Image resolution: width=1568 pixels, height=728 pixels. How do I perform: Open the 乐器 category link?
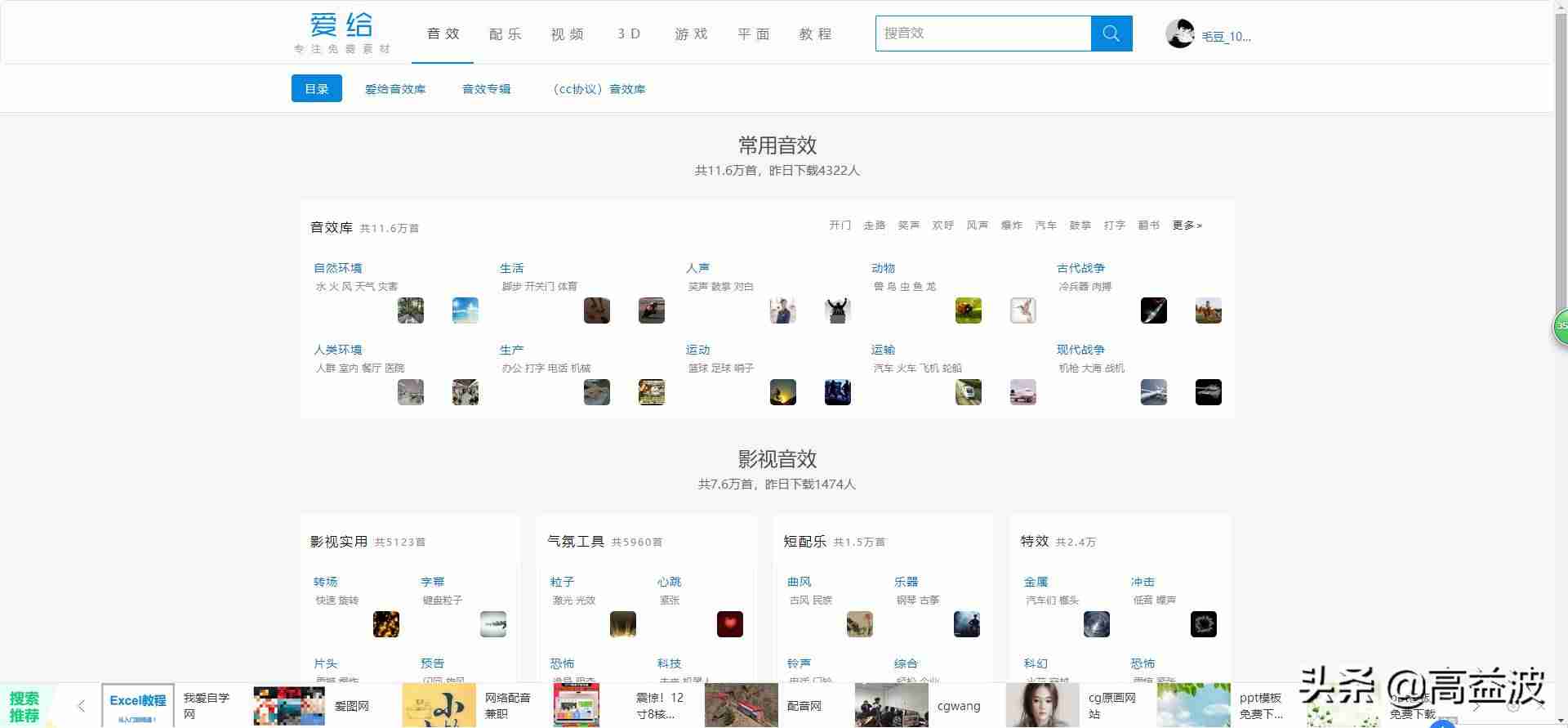[906, 582]
